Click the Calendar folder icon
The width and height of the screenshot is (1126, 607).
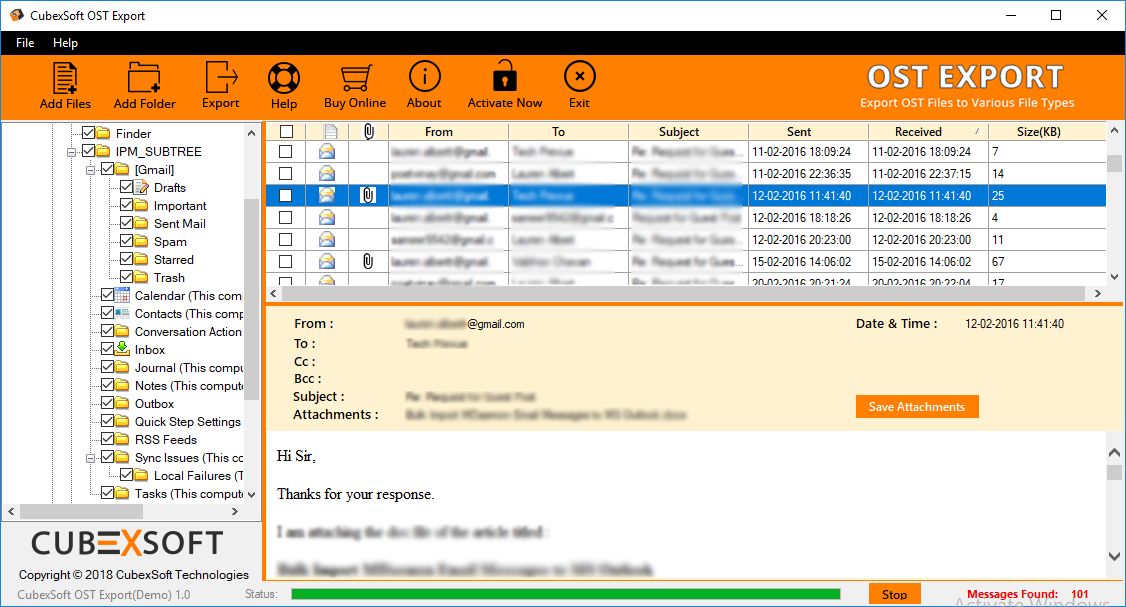[122, 295]
